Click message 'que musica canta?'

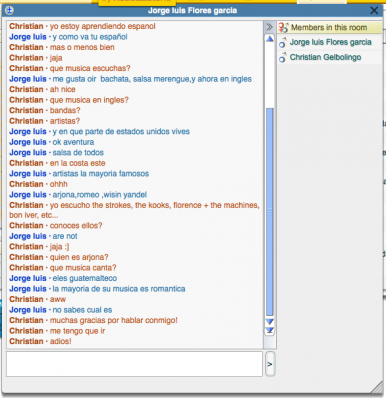pos(83,268)
